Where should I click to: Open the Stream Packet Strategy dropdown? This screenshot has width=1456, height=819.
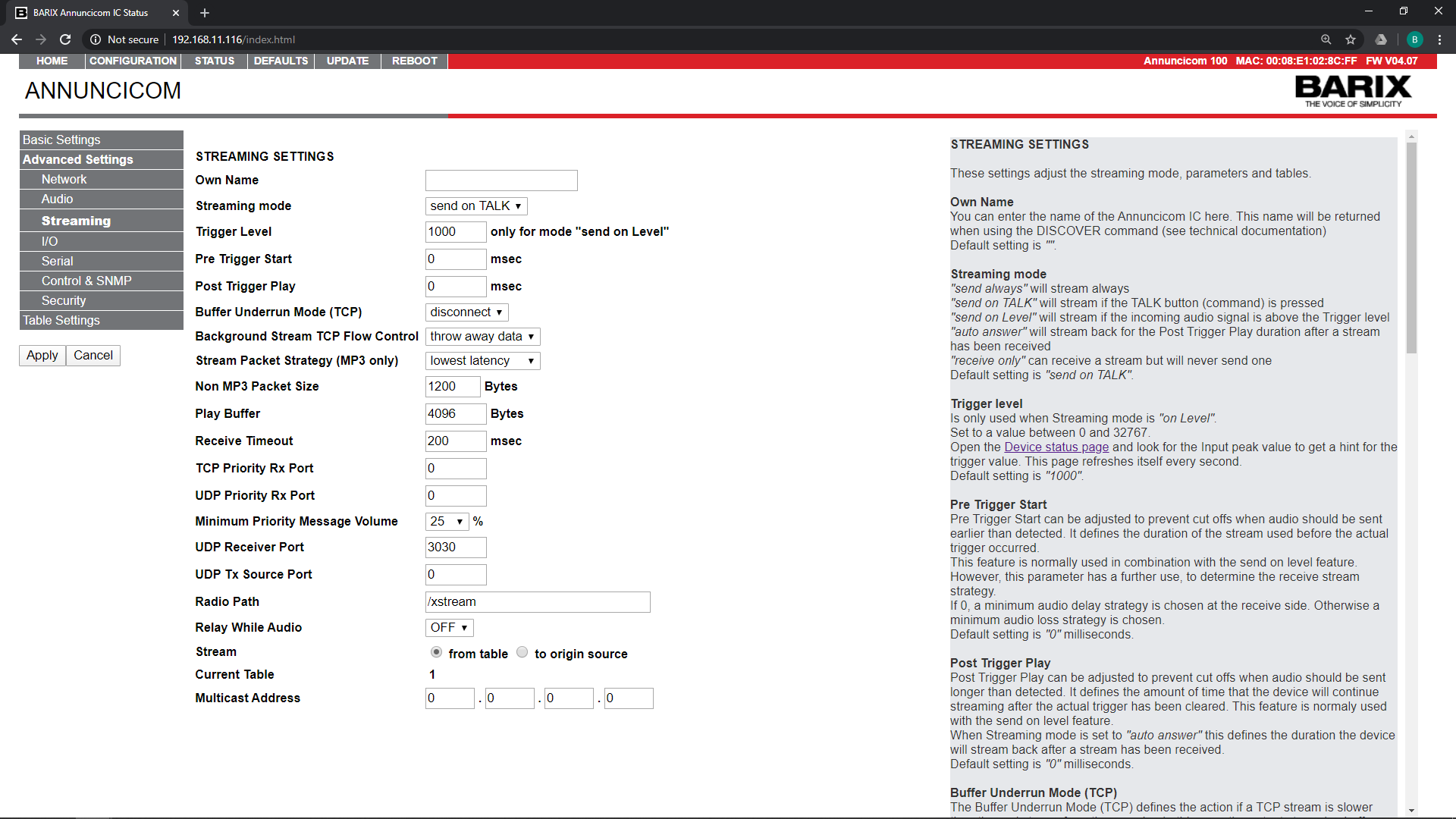coord(482,361)
